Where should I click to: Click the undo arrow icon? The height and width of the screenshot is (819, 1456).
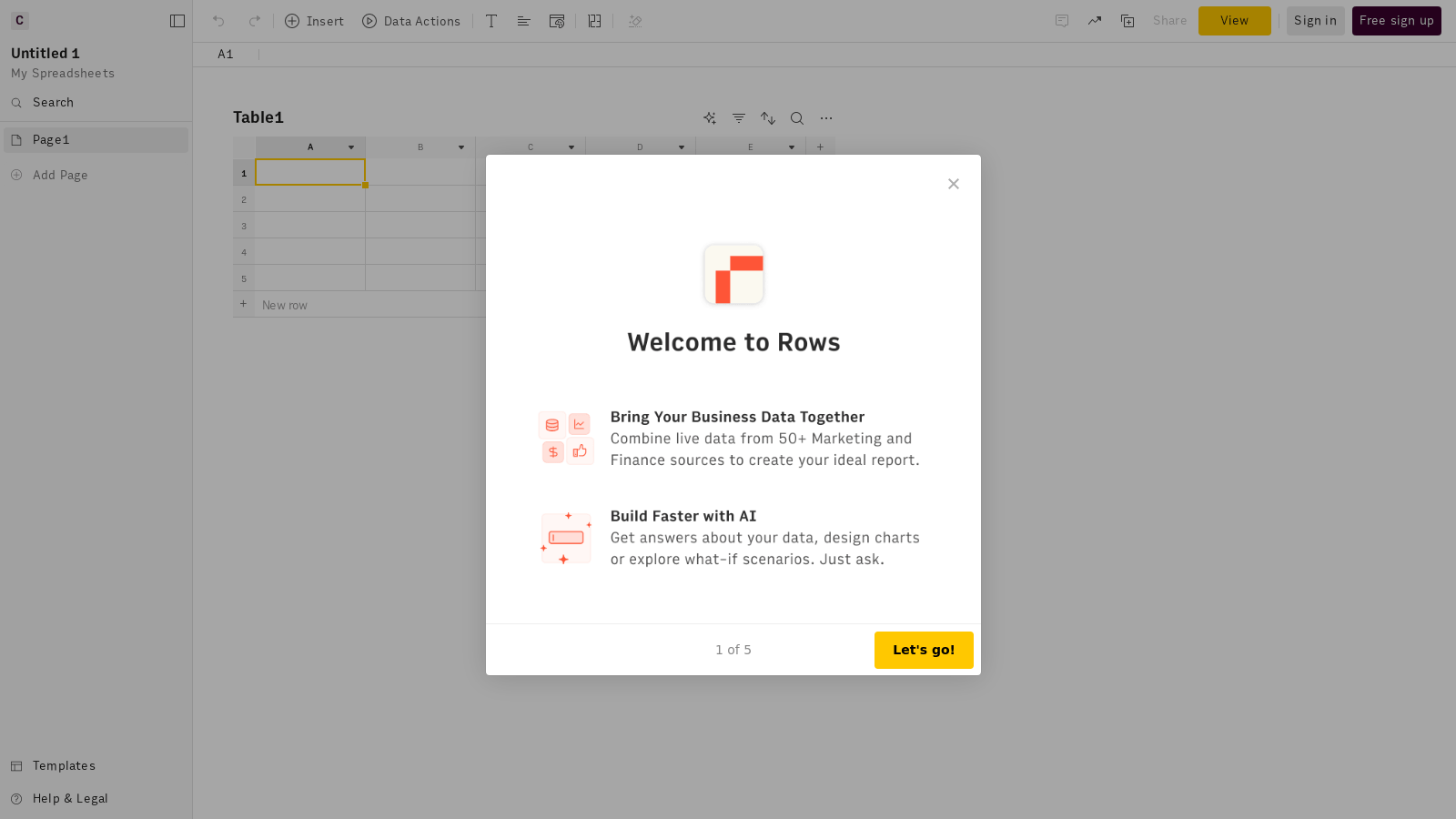tap(218, 21)
